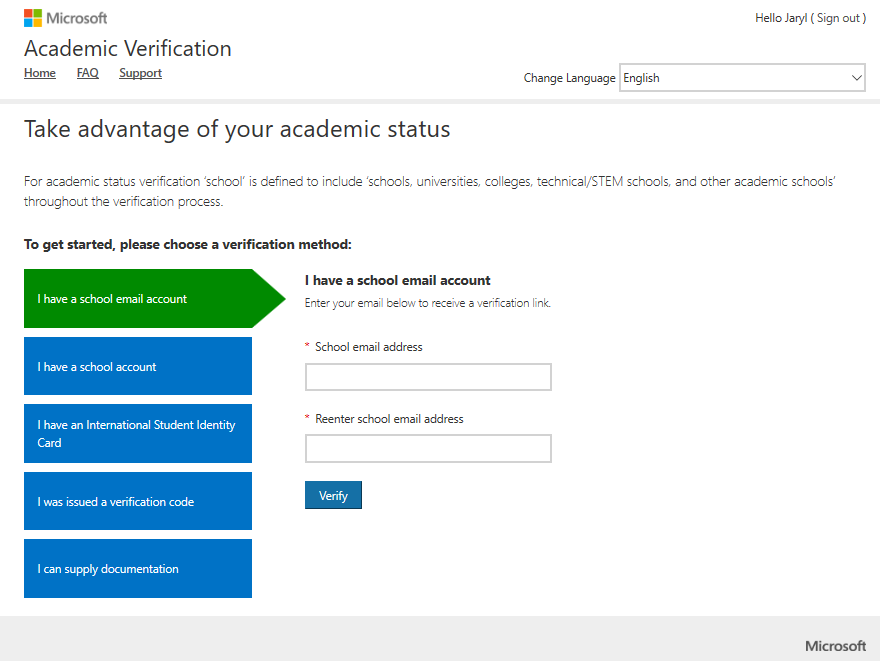The width and height of the screenshot is (880, 661).
Task: Click Sign out next to Hello Jaryl
Action: point(838,18)
